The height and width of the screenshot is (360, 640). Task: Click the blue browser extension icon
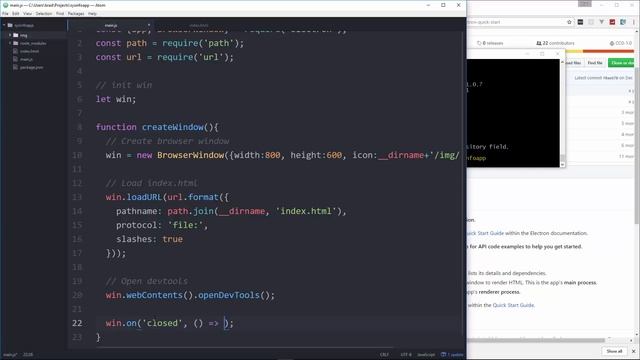(x=623, y=22)
